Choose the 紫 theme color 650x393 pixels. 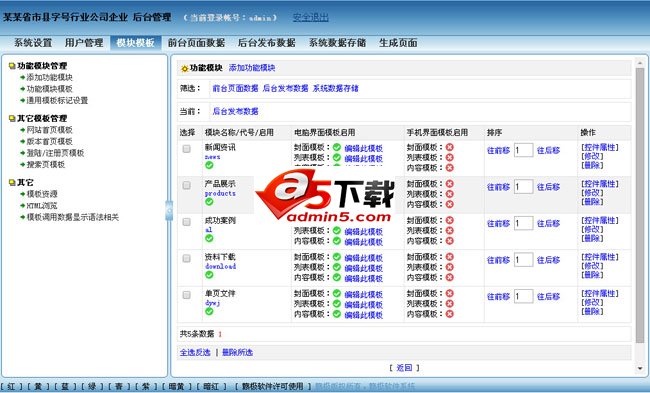(146, 386)
